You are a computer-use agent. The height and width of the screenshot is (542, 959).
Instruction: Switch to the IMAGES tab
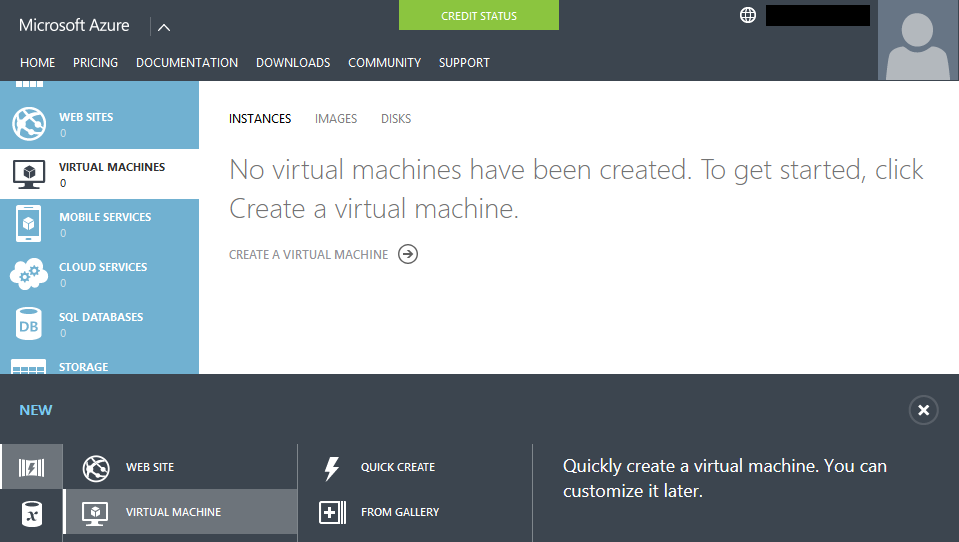click(x=336, y=119)
